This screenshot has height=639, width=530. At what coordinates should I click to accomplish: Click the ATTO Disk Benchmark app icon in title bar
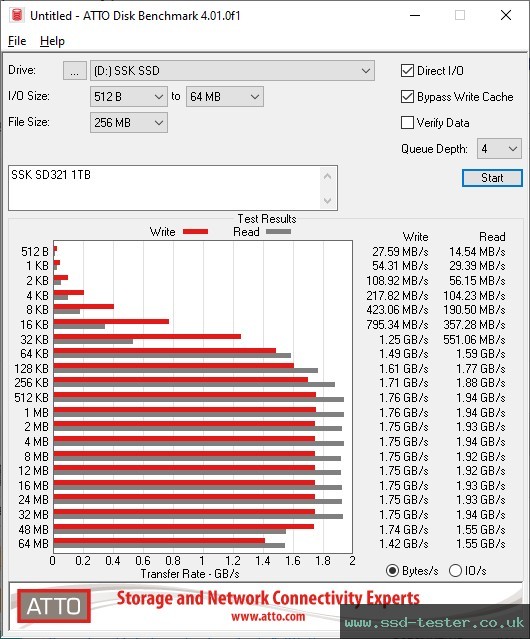(x=17, y=15)
